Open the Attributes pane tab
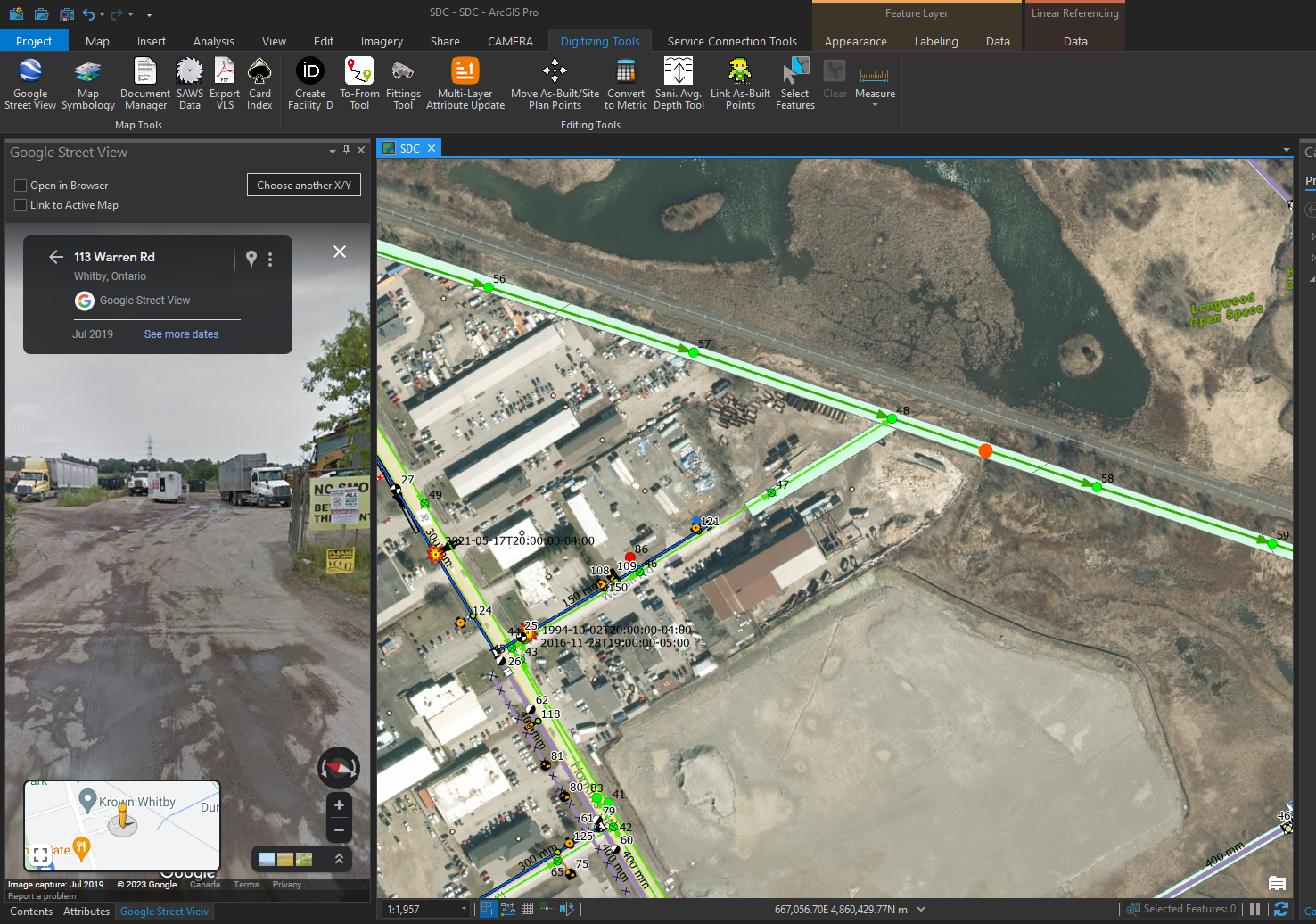Viewport: 1316px width, 924px height. click(x=86, y=912)
